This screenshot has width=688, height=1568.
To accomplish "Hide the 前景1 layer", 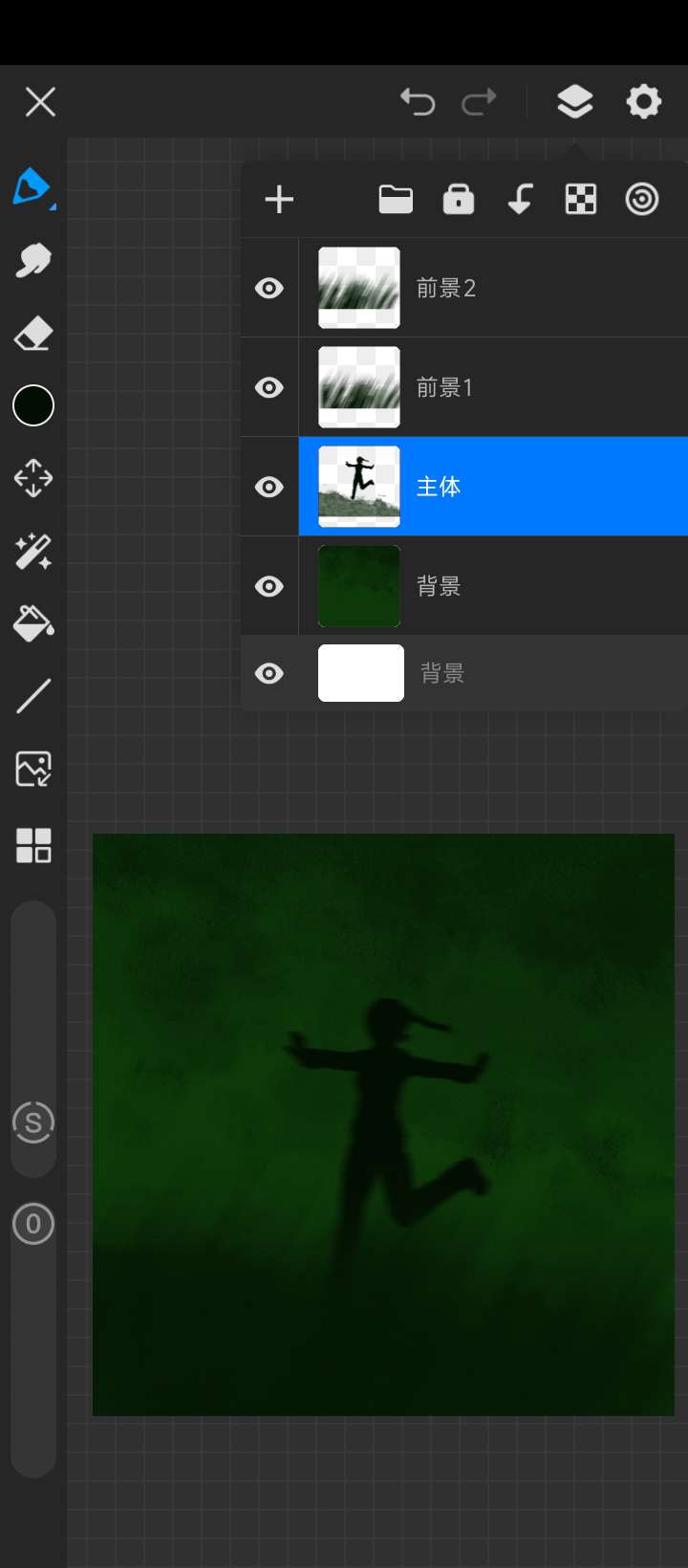I will click(x=269, y=387).
